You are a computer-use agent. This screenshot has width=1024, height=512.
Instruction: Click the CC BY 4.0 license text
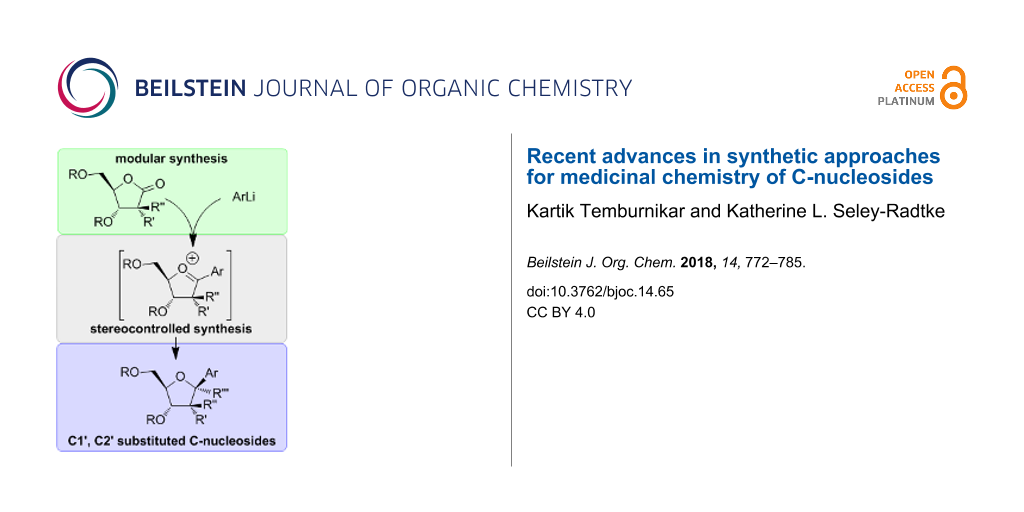[562, 312]
